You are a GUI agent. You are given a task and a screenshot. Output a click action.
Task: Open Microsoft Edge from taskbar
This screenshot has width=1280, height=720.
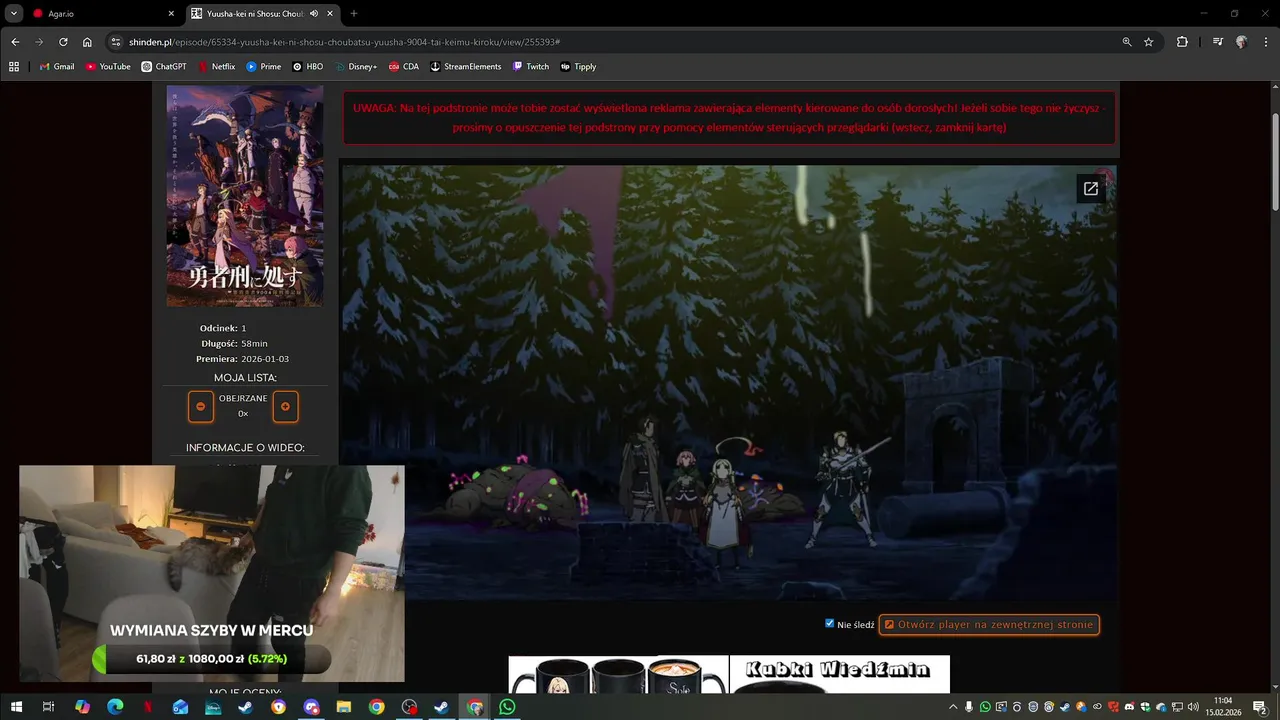115,707
